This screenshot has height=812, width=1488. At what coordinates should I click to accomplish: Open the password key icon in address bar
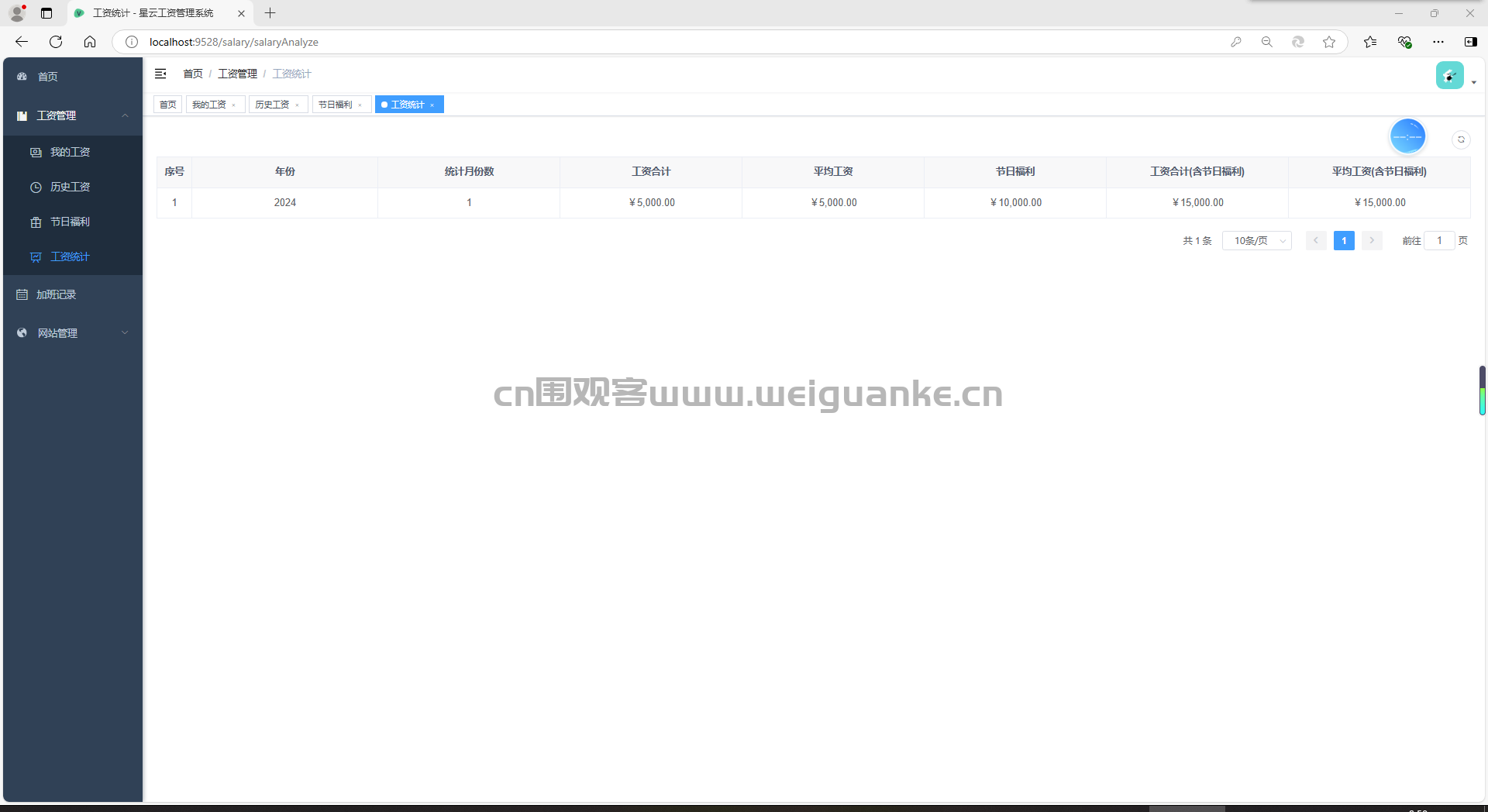click(x=1236, y=42)
